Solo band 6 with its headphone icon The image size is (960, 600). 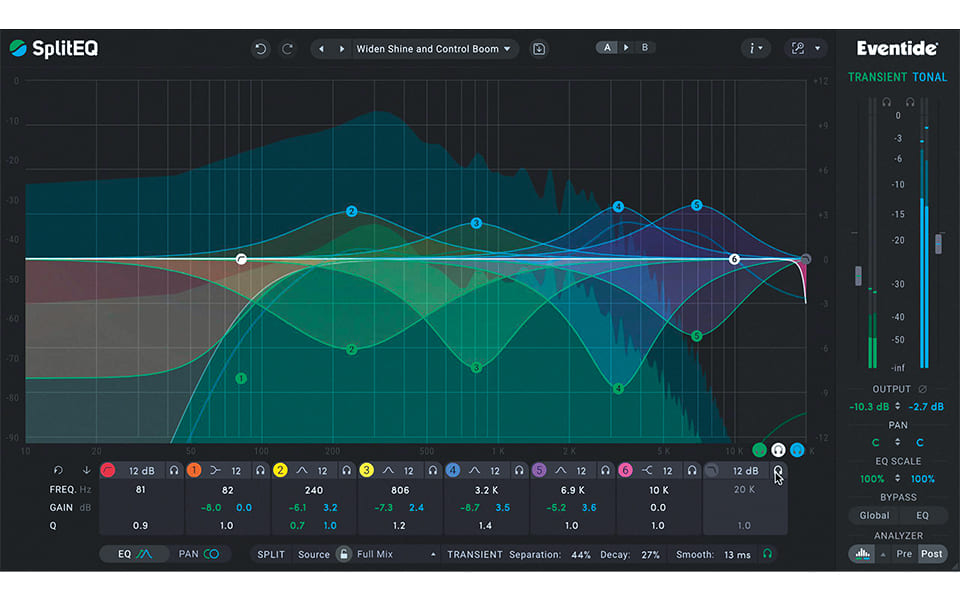[692, 470]
